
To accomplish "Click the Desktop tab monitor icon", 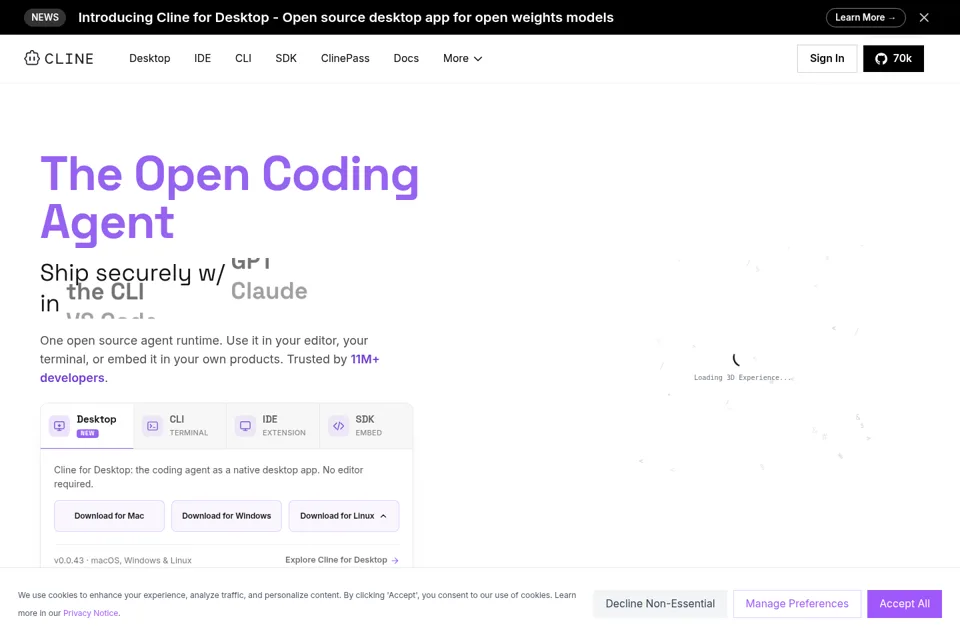I will (59, 426).
